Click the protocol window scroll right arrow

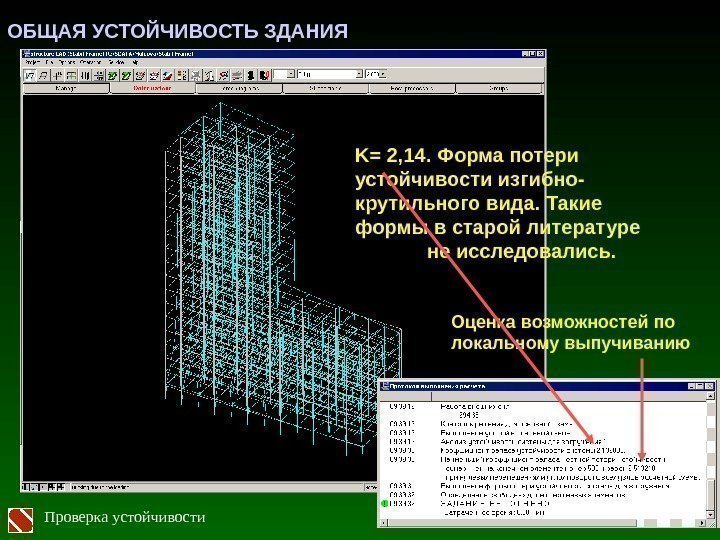702,523
